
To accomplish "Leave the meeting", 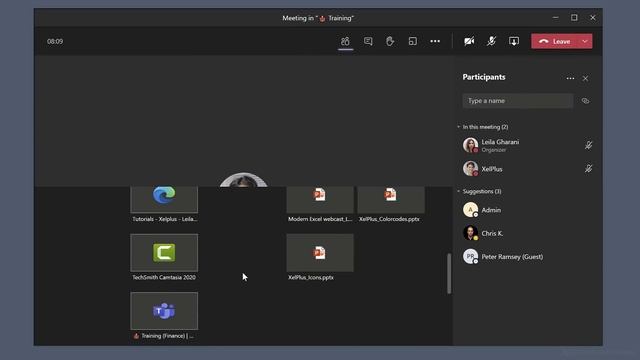I will [x=555, y=41].
